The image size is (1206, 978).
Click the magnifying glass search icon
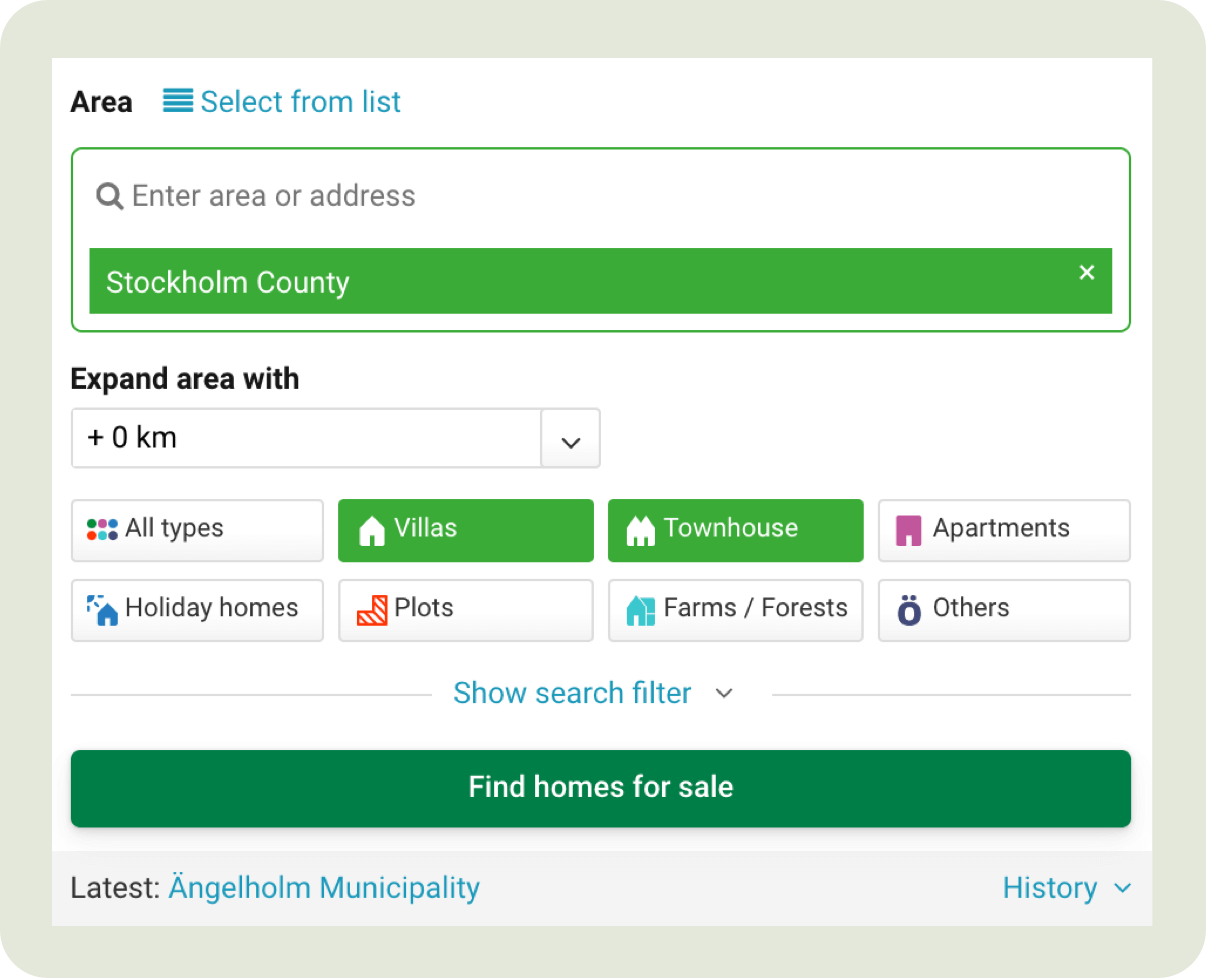point(109,196)
